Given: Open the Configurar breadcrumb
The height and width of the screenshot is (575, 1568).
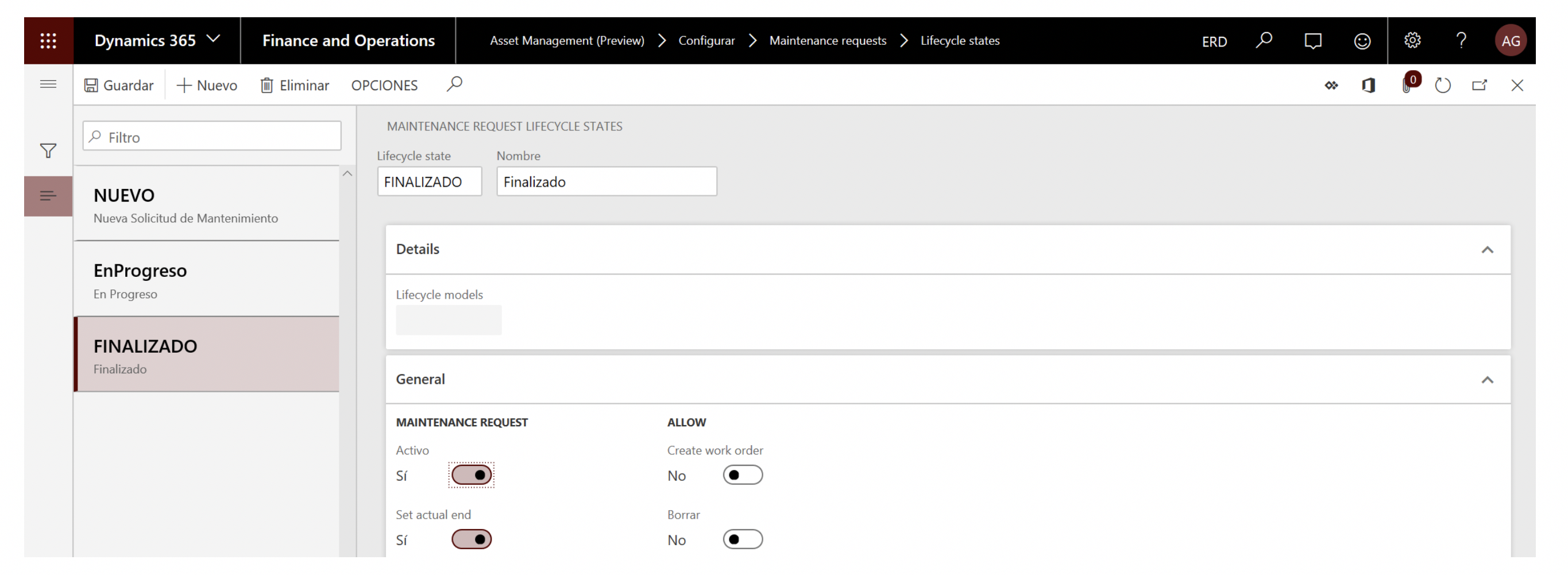Looking at the screenshot, I should (706, 41).
